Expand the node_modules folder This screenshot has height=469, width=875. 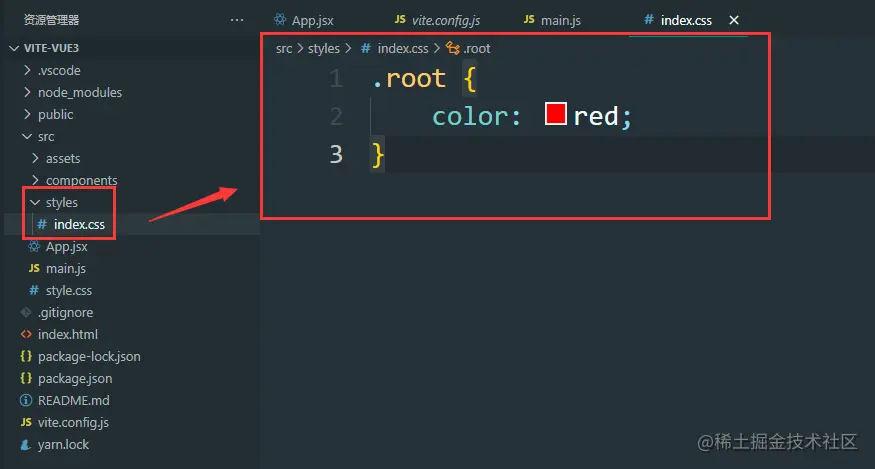[27, 92]
